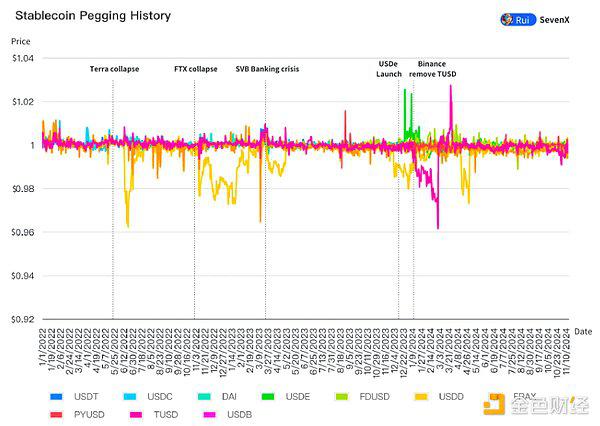The width and height of the screenshot is (600, 426).
Task: Select the SevenX label at top right
Action: pyautogui.click(x=554, y=20)
